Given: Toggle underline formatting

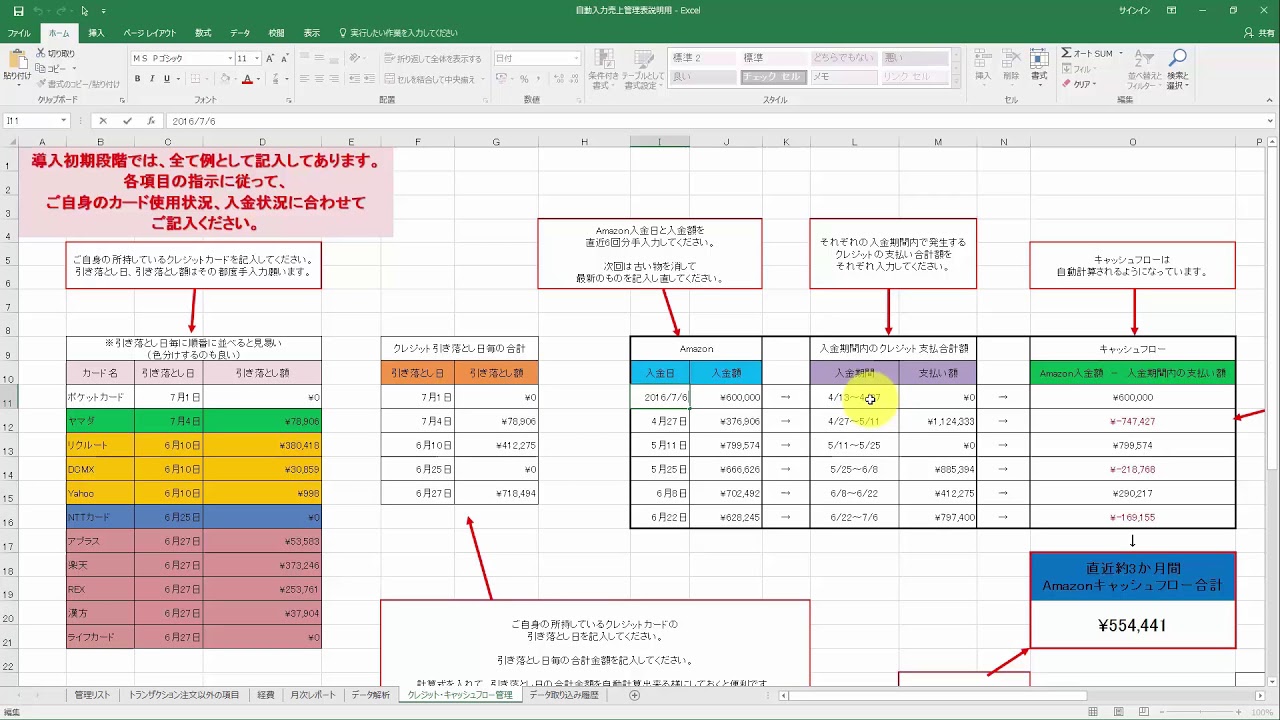Looking at the screenshot, I should tap(166, 79).
